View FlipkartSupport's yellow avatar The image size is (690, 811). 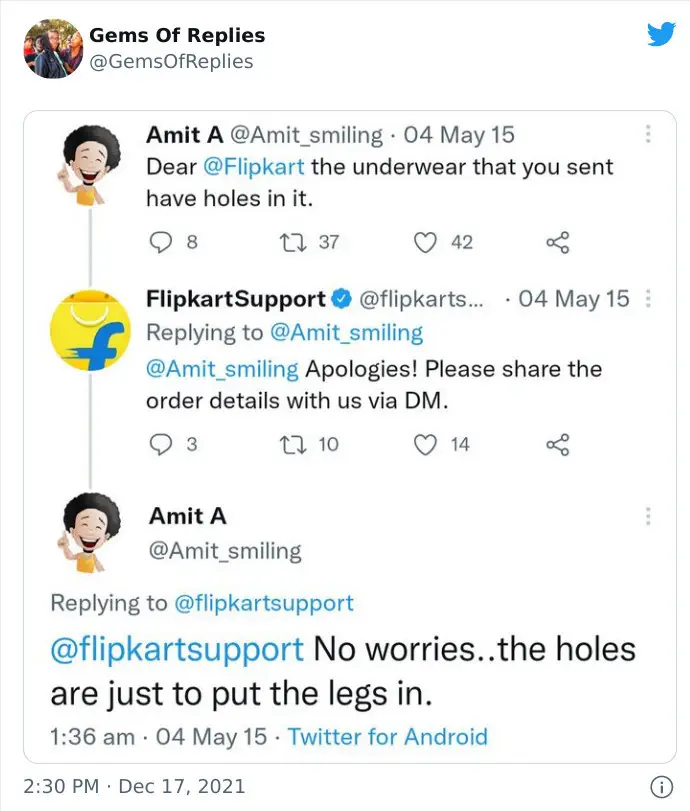coord(91,331)
